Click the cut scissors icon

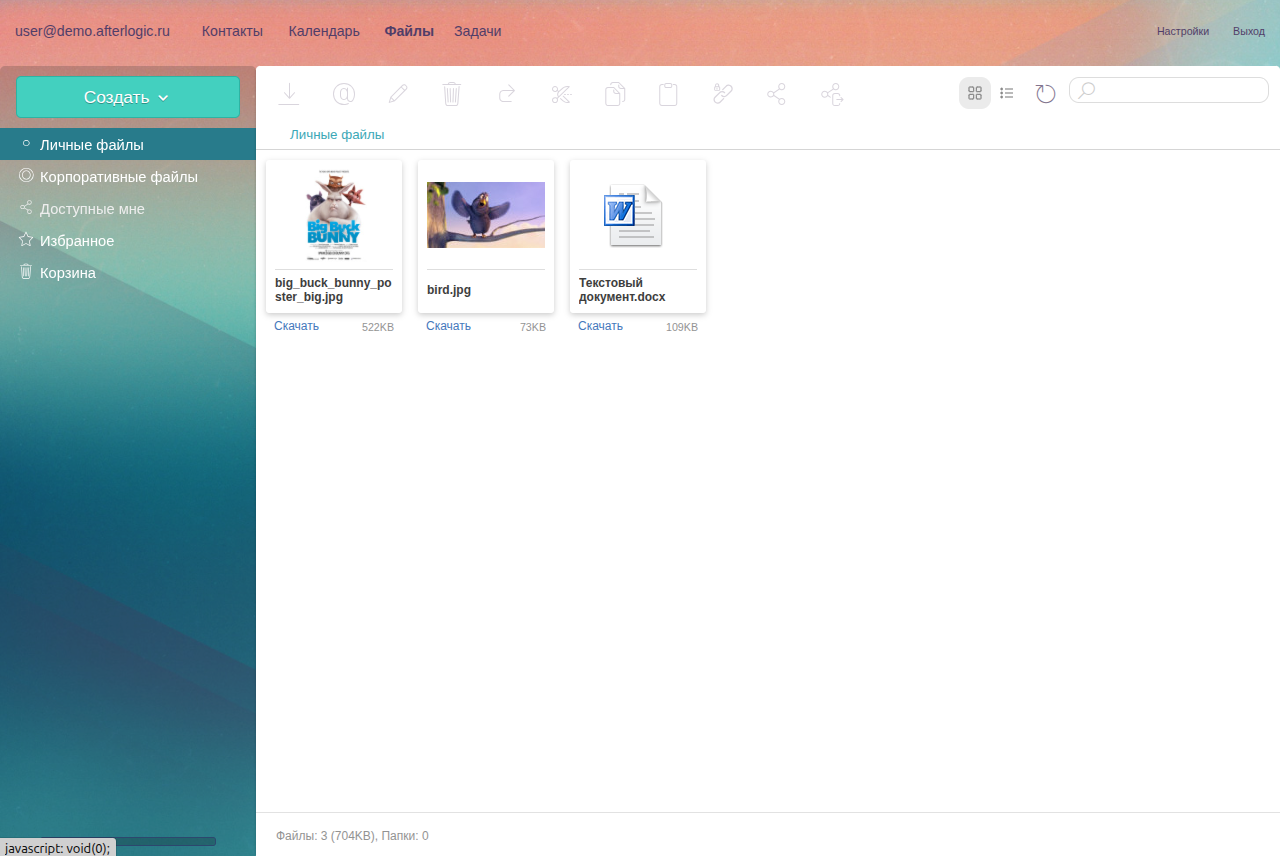[560, 94]
